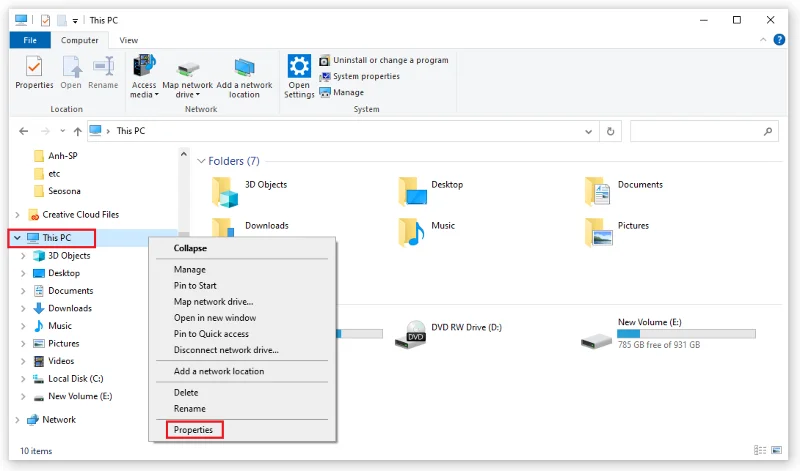Click the Open Settings gear icon
The height and width of the screenshot is (471, 800).
pyautogui.click(x=299, y=66)
